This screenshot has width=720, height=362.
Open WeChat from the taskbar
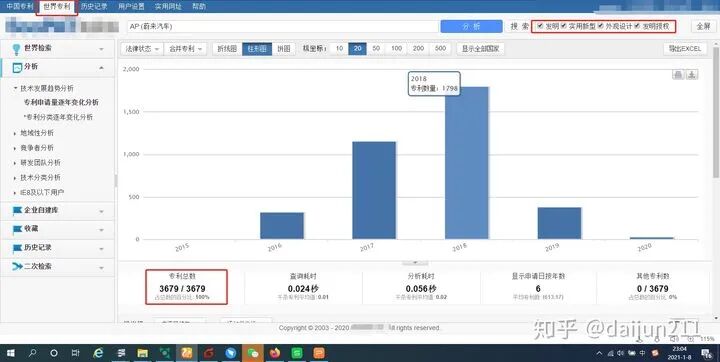pyautogui.click(x=253, y=353)
